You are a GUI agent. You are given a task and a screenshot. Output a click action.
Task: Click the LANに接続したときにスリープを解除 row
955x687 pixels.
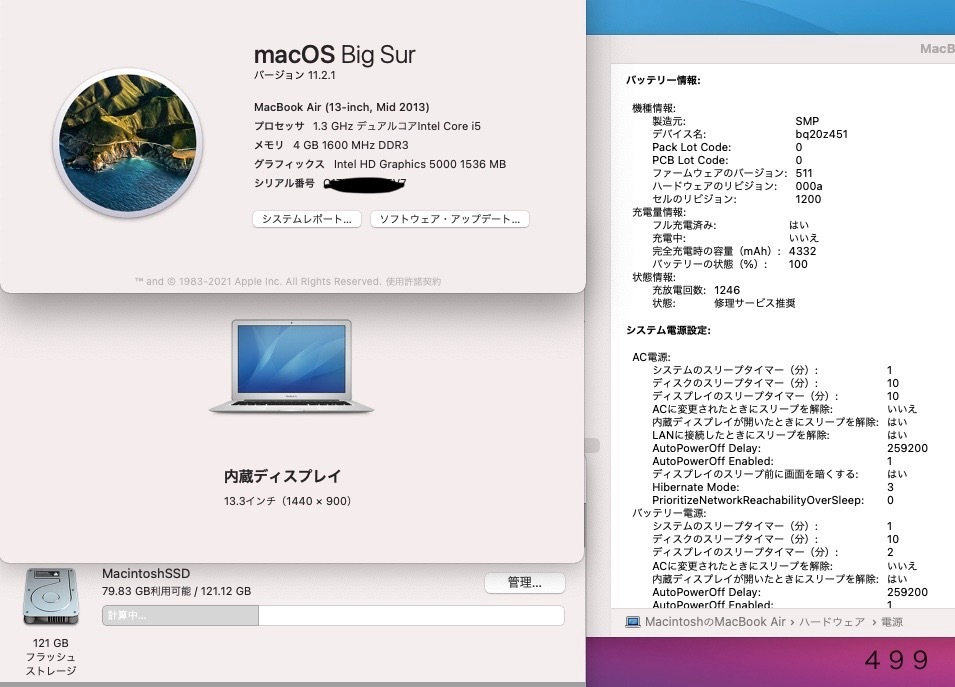click(x=780, y=435)
